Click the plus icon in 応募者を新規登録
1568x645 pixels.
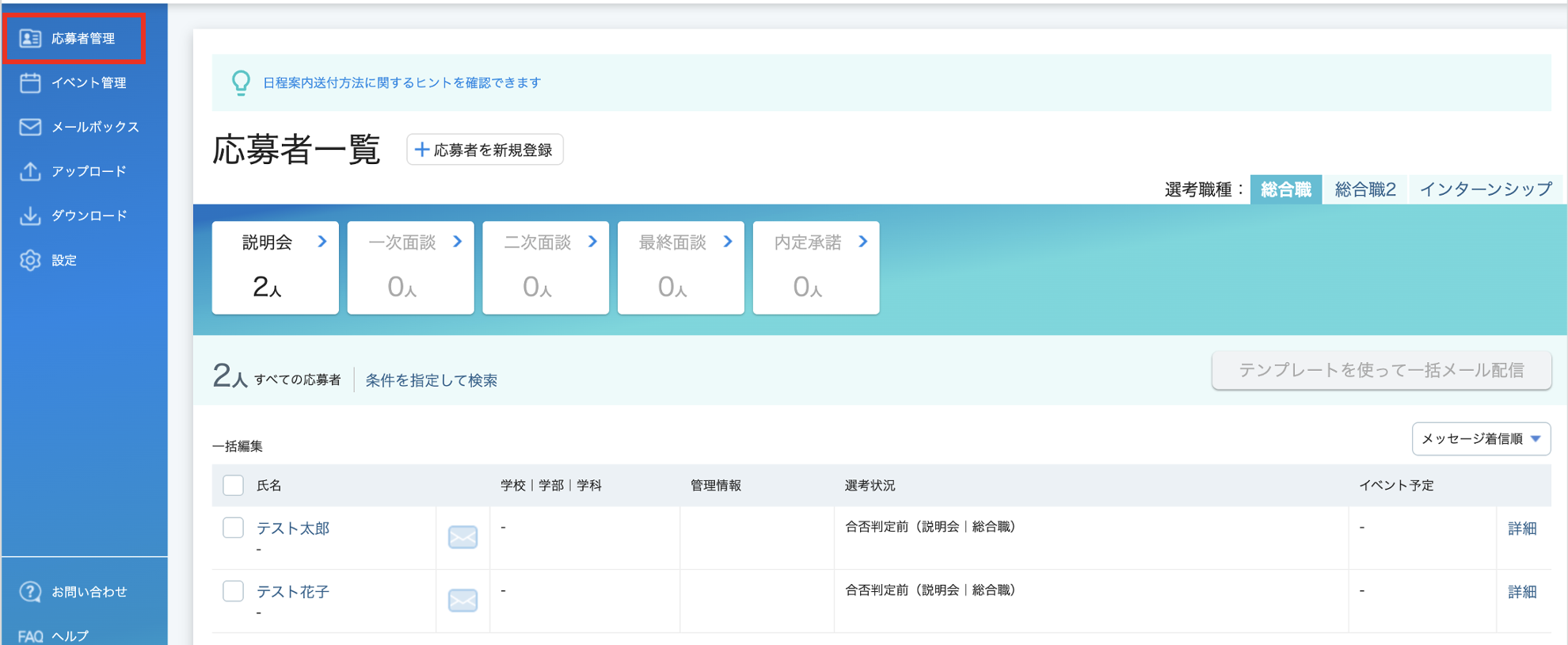coord(422,150)
